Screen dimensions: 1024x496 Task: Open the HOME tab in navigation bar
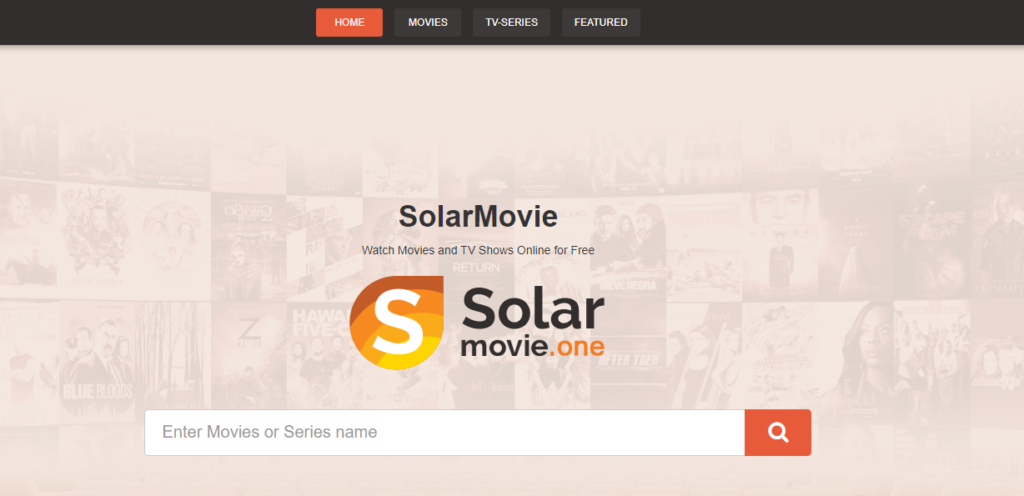349,22
